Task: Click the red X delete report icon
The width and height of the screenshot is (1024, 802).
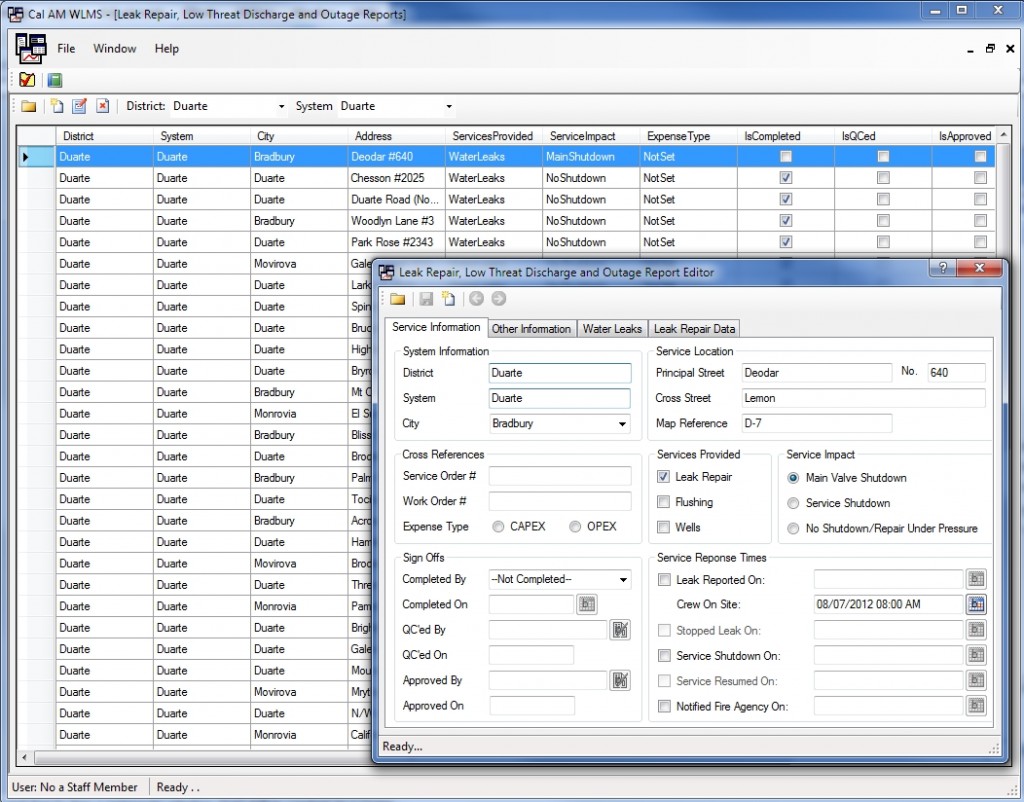Action: point(102,106)
